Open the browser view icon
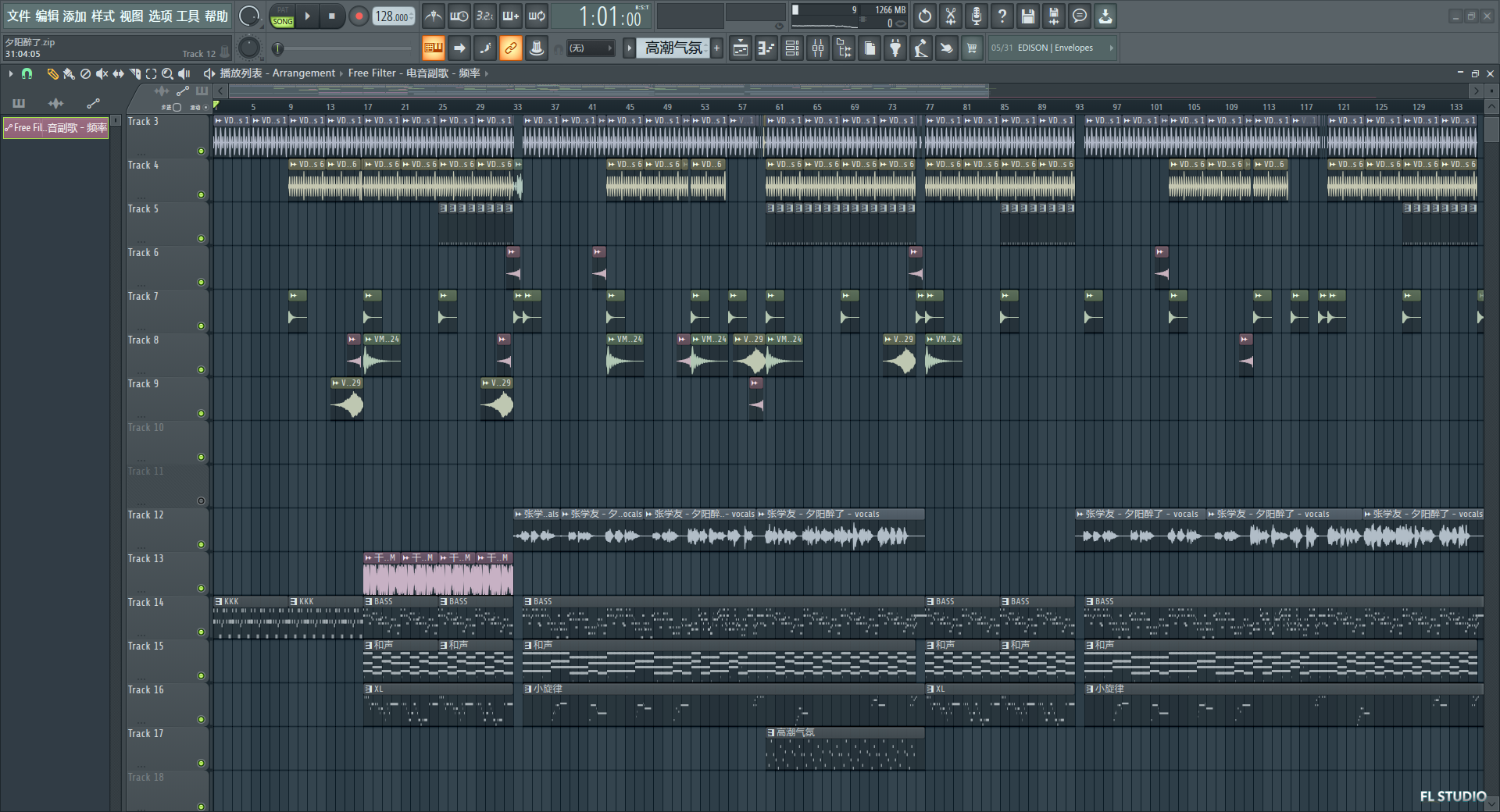The height and width of the screenshot is (812, 1500). pyautogui.click(x=844, y=48)
